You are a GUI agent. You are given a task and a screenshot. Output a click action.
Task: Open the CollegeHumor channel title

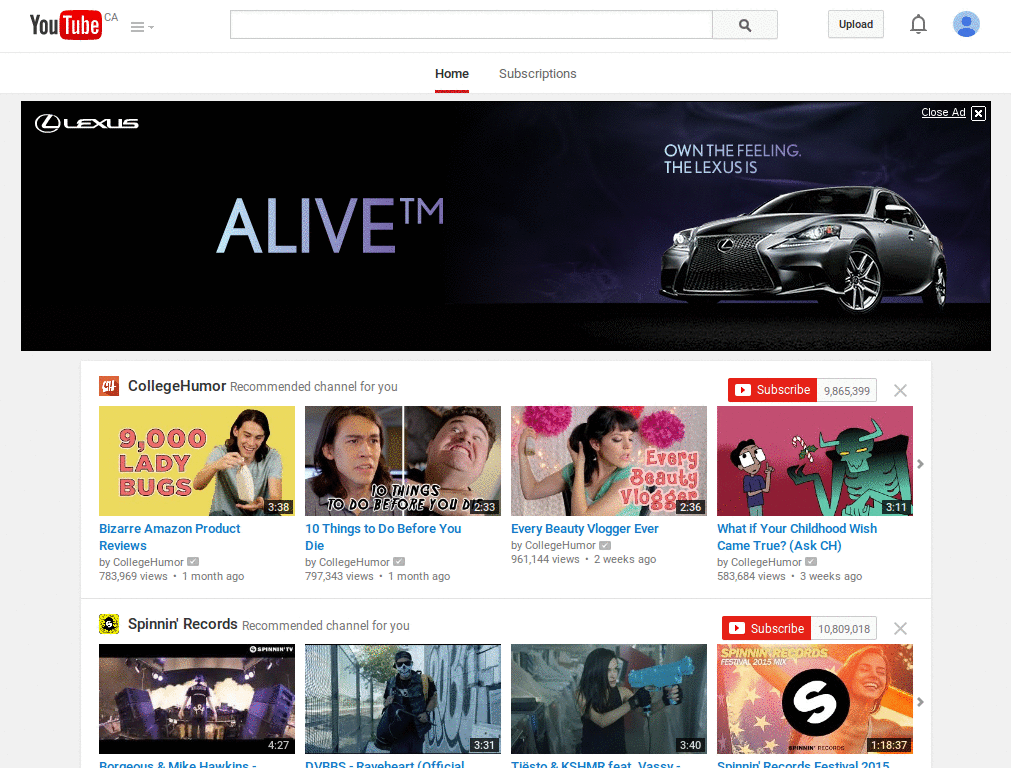click(x=177, y=386)
